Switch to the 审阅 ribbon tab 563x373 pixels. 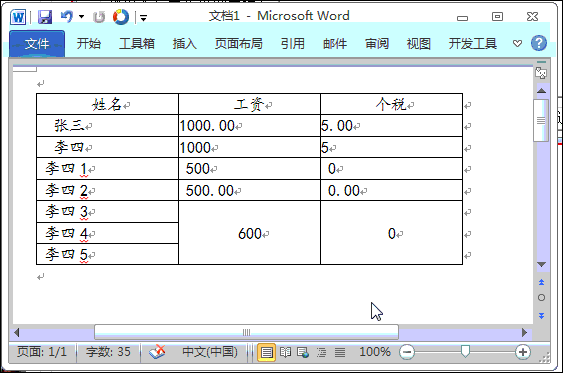(x=377, y=44)
